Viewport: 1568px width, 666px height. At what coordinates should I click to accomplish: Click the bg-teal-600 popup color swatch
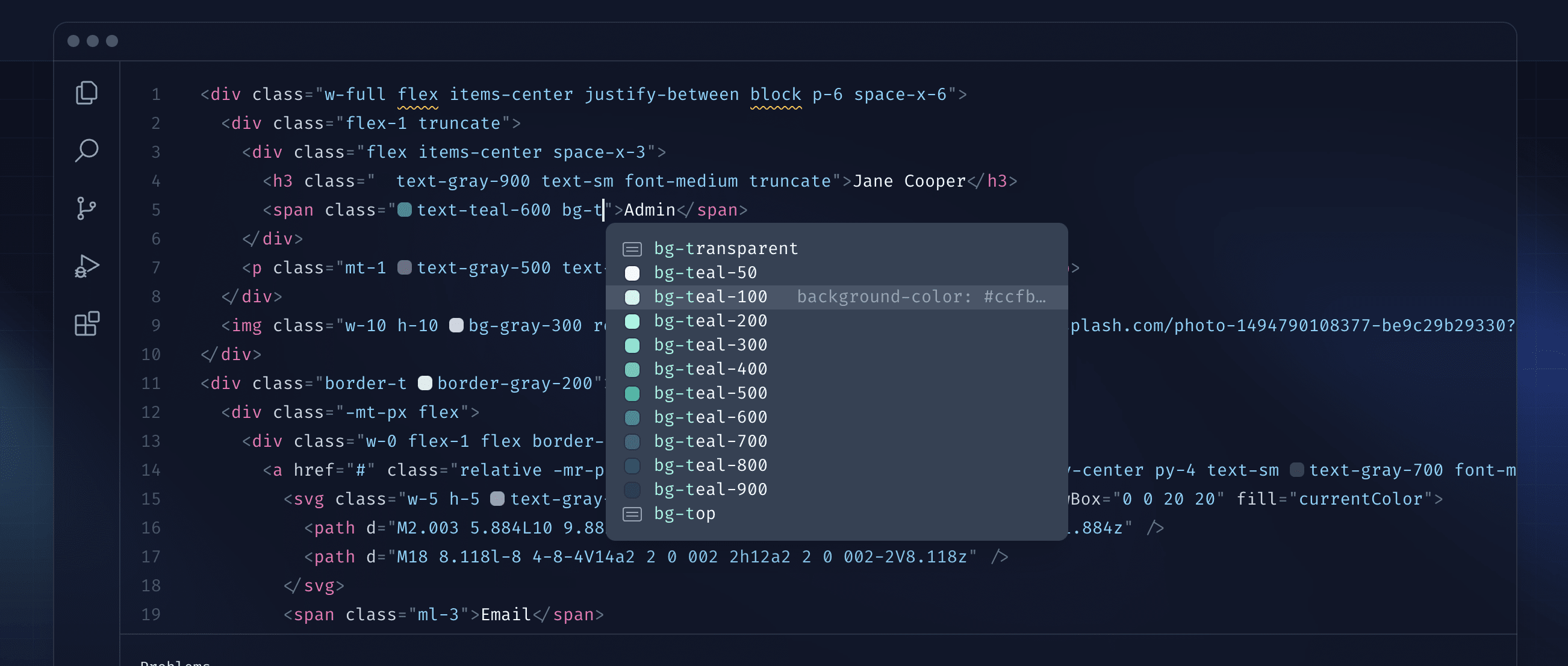pyautogui.click(x=632, y=418)
